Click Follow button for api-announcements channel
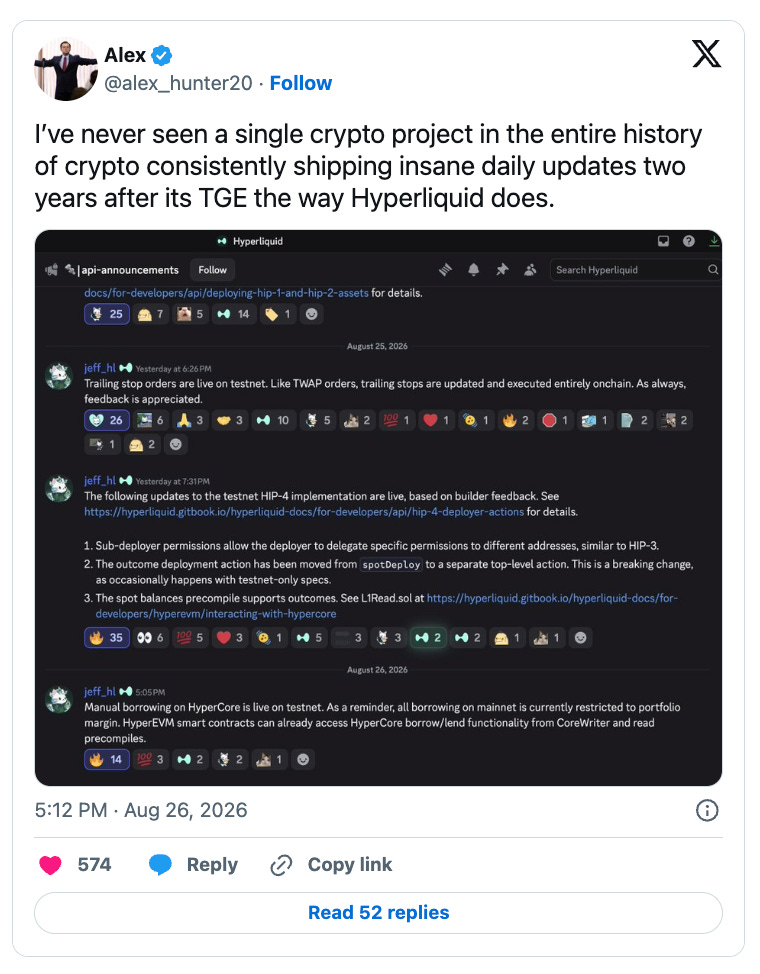Screen dimensions: 760x974 click(213, 270)
